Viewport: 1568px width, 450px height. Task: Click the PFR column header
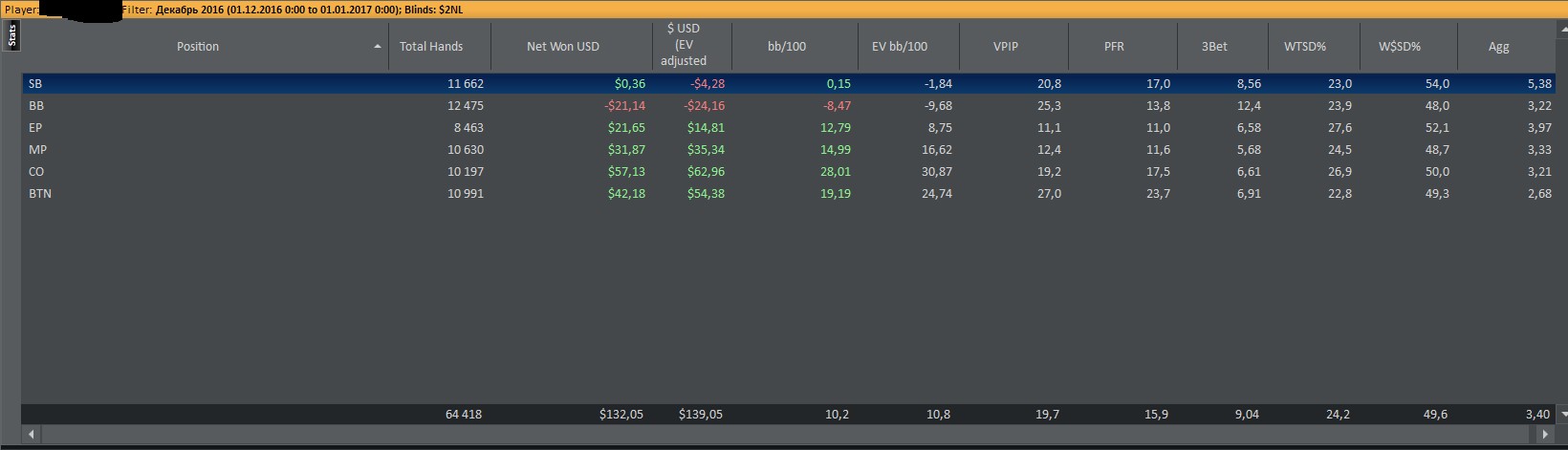click(x=1114, y=47)
